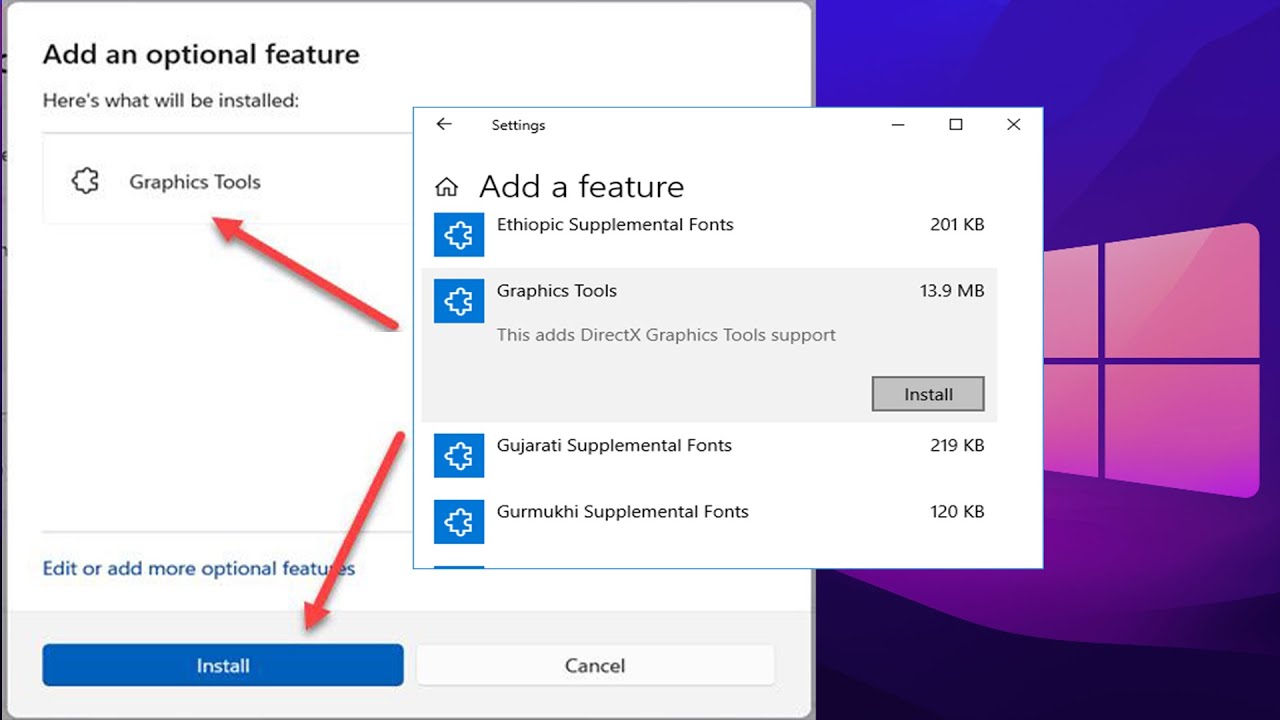
Task: Click 'Add an optional feature' dialog heading
Action: pos(201,54)
